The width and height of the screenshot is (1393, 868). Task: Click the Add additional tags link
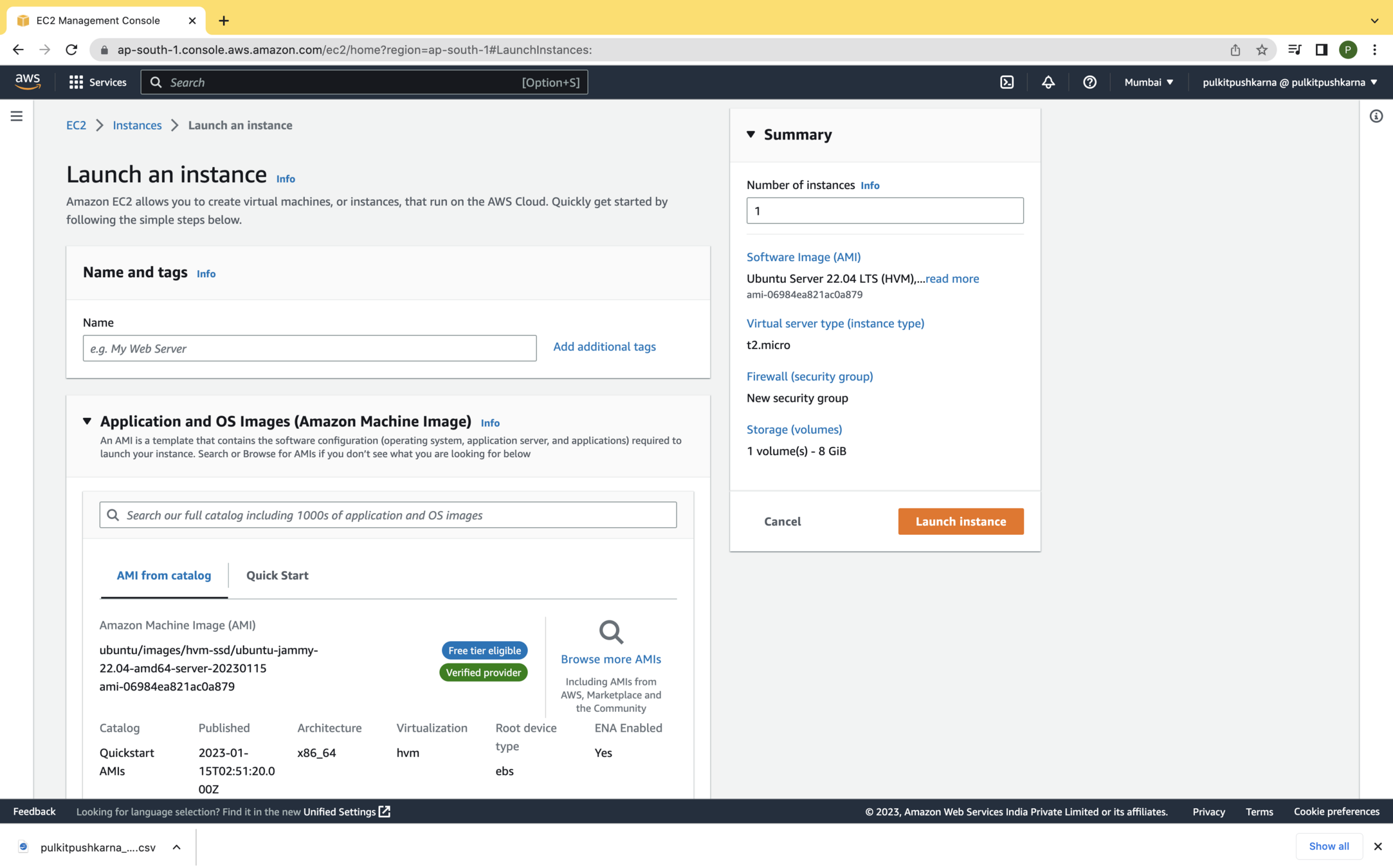point(604,347)
